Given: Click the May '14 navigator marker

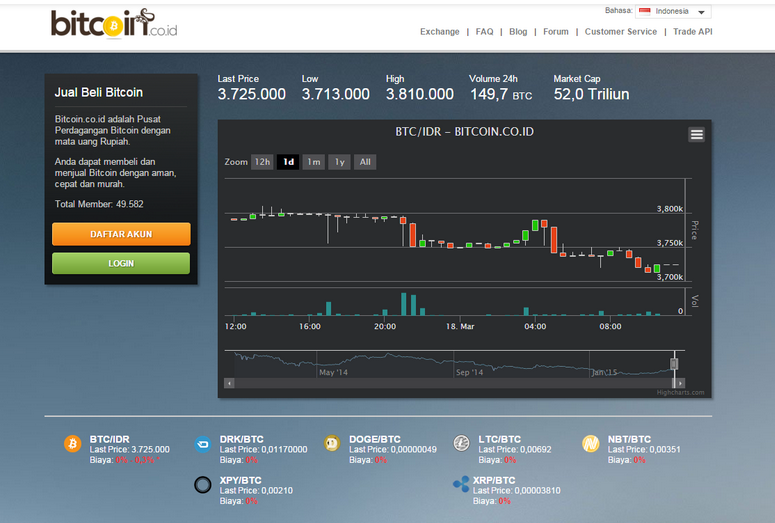Looking at the screenshot, I should (333, 372).
